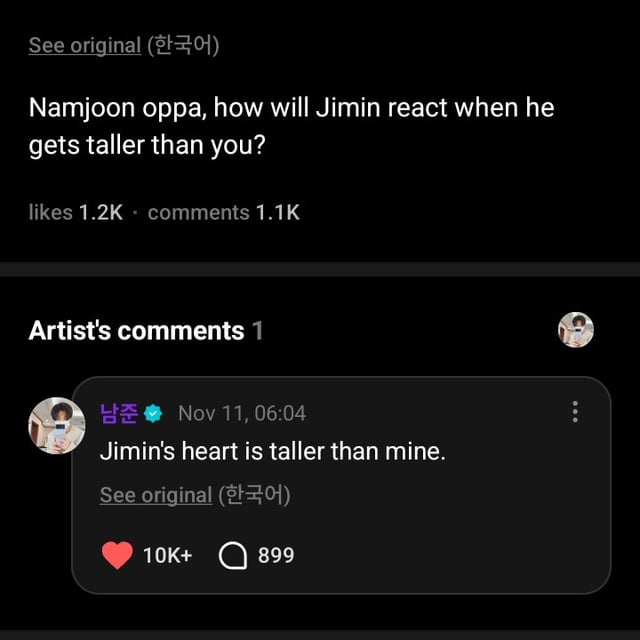The image size is (640, 640).
Task: Tap the red heart like icon
Action: (117, 555)
